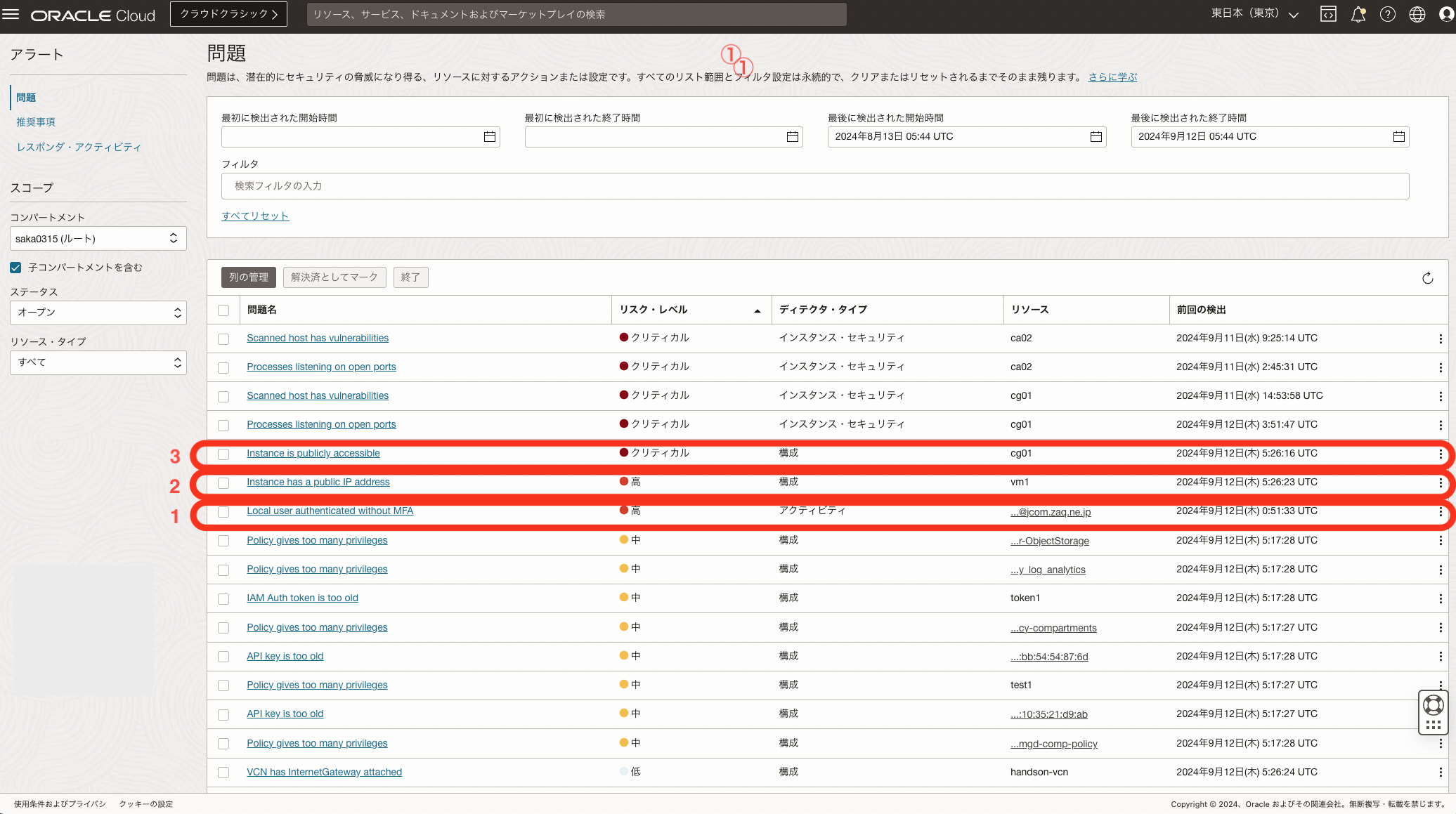Uncheck 子コンパートメントを含む option
The height and width of the screenshot is (814, 1456).
coord(15,267)
